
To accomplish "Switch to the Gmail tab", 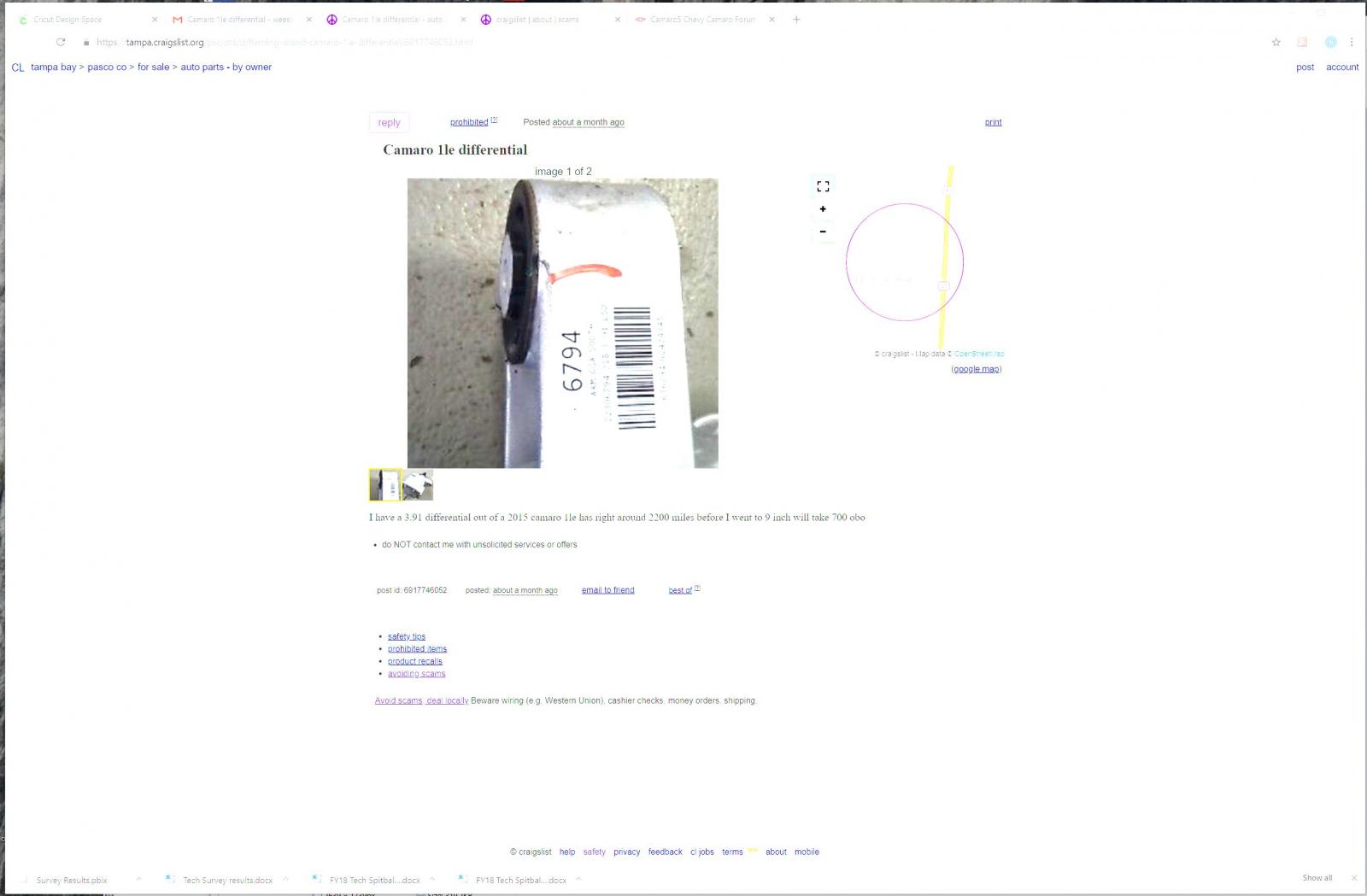I will 238,20.
